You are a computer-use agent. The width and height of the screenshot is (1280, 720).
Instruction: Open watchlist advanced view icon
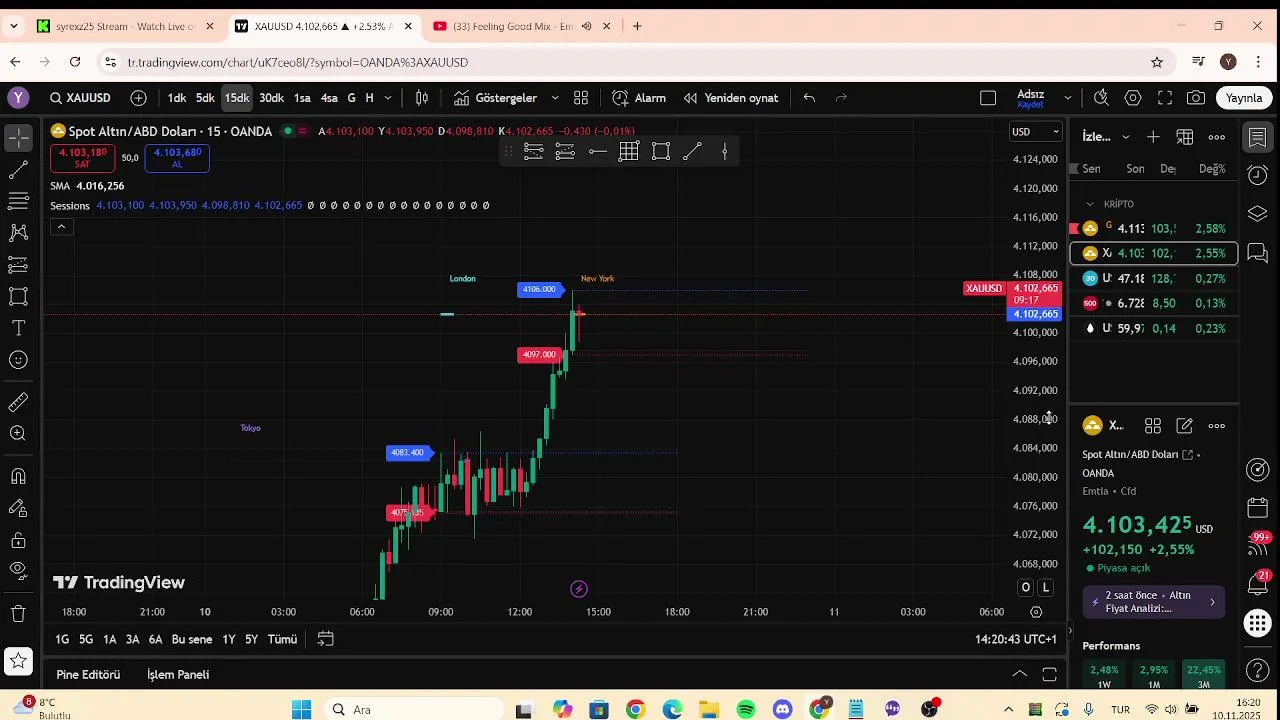click(x=1185, y=137)
